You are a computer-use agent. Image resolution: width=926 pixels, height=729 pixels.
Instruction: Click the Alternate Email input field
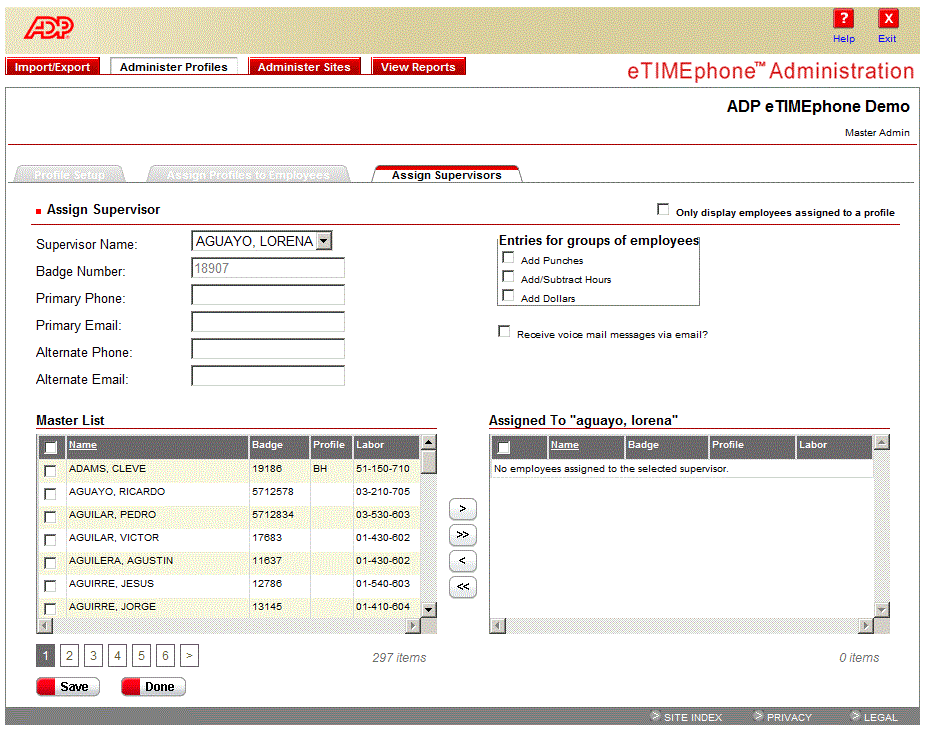click(268, 376)
